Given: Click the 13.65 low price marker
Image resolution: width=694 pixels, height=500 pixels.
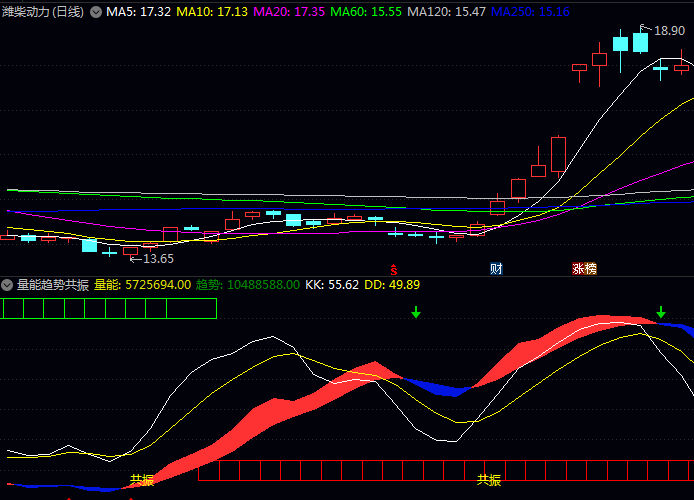Looking at the screenshot, I should [x=158, y=259].
